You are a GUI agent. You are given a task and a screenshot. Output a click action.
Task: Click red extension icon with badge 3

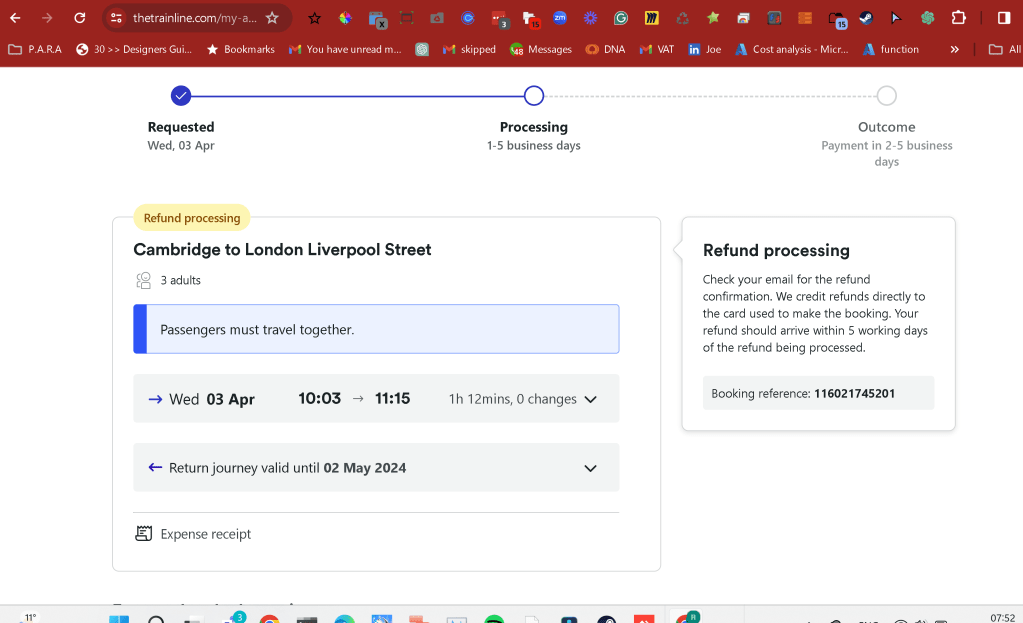point(499,19)
